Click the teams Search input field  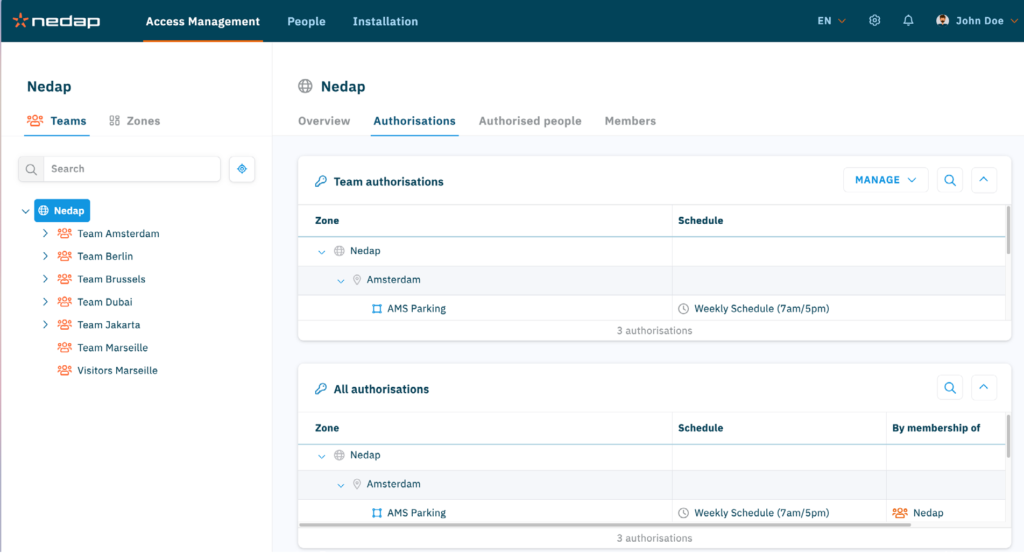(x=130, y=169)
